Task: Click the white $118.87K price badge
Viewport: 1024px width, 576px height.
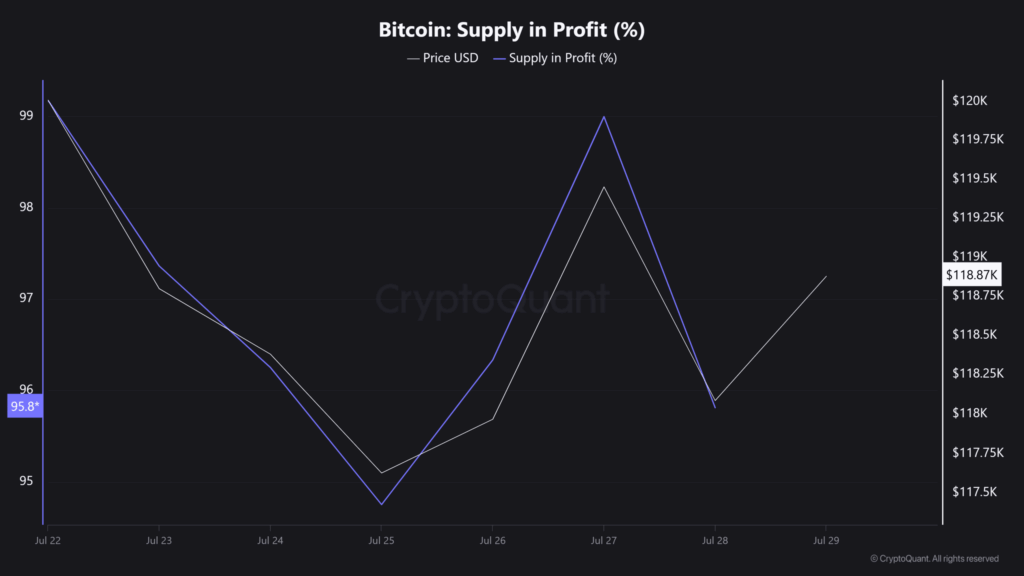Action: [973, 274]
